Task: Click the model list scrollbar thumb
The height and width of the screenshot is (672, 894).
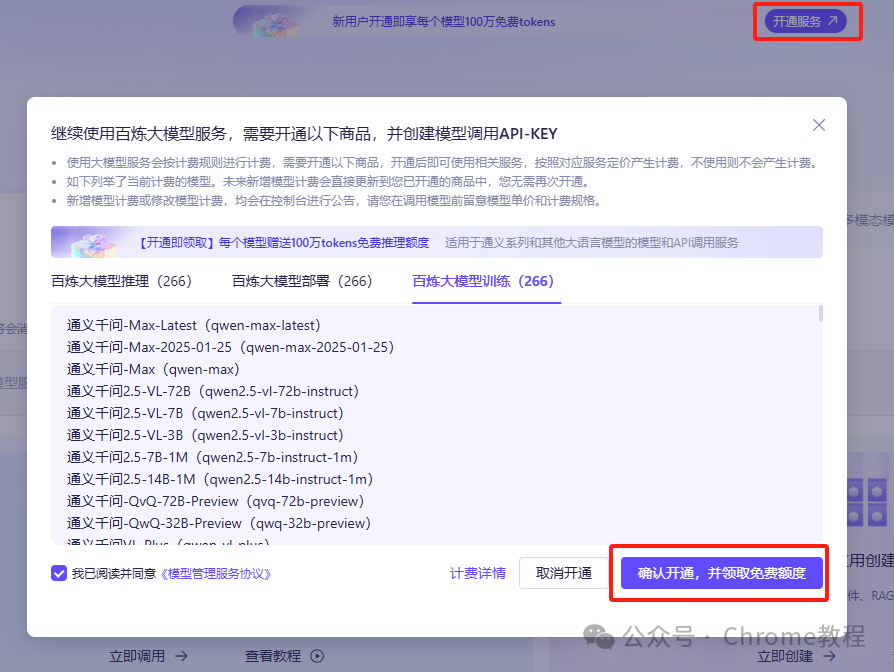Action: coord(820,313)
